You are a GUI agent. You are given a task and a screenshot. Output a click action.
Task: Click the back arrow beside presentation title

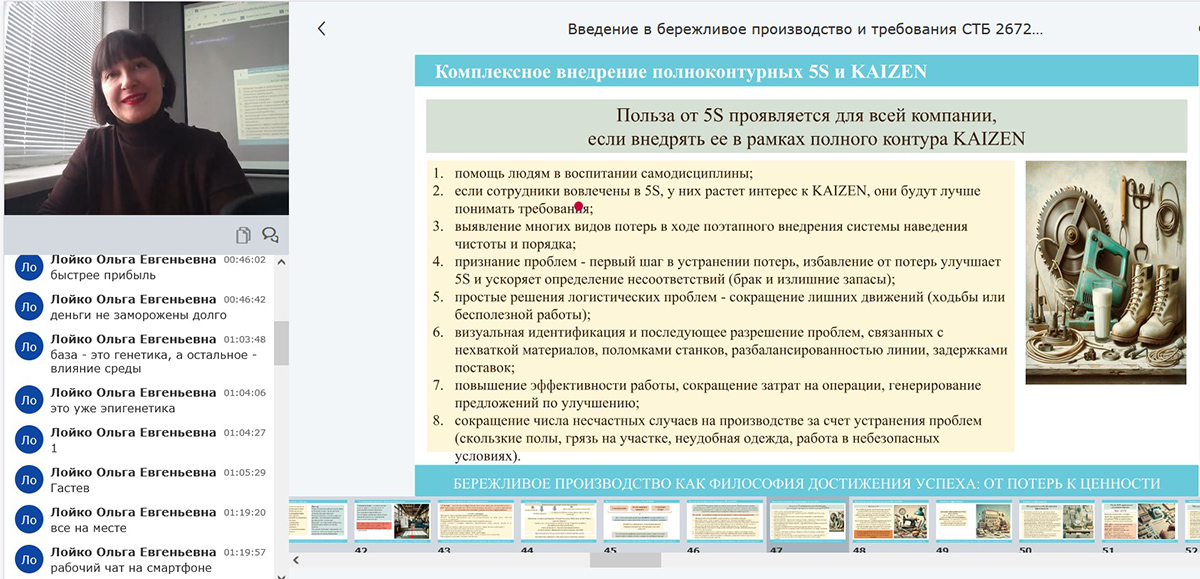(321, 29)
